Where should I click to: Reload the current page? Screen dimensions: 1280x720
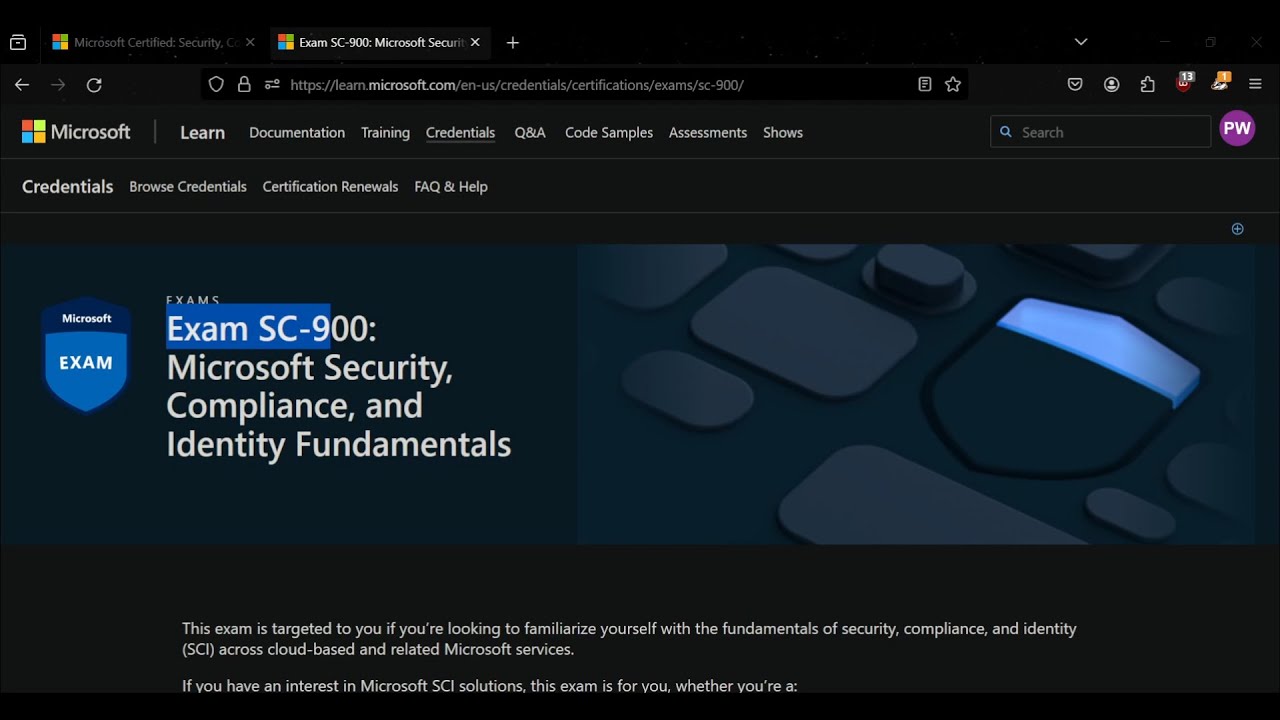point(94,85)
